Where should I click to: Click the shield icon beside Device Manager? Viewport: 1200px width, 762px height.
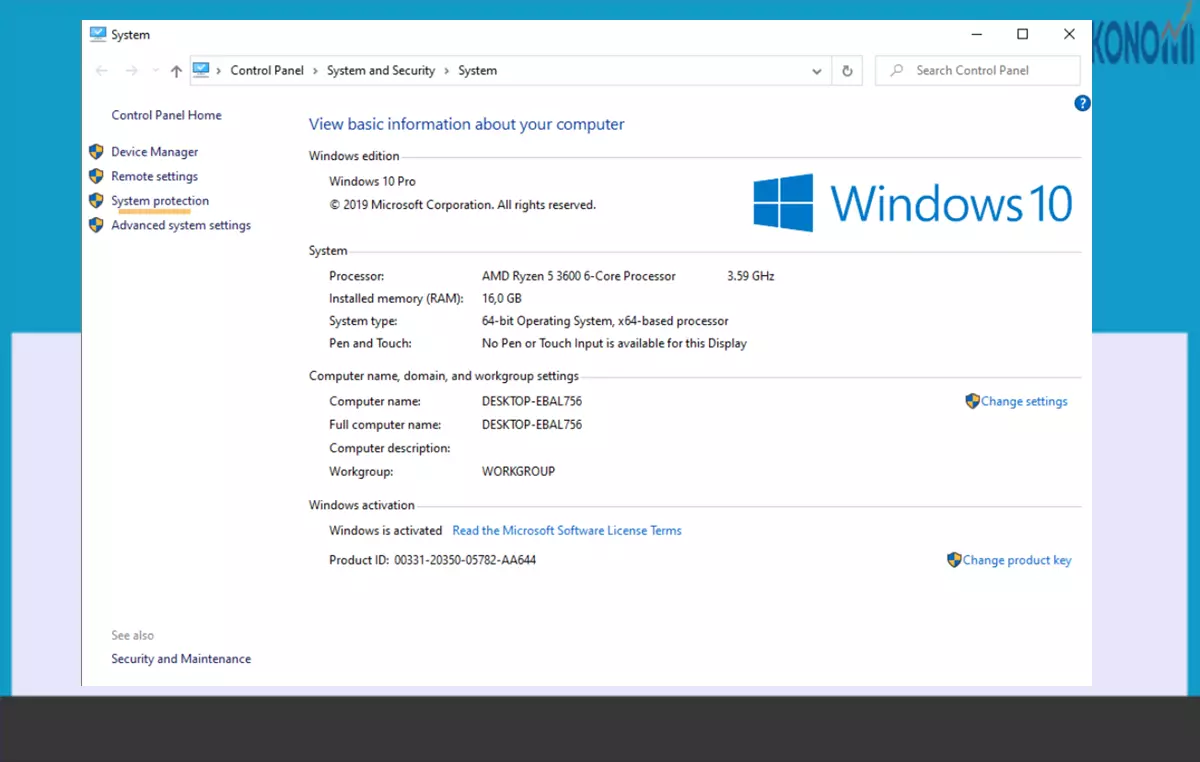96,152
